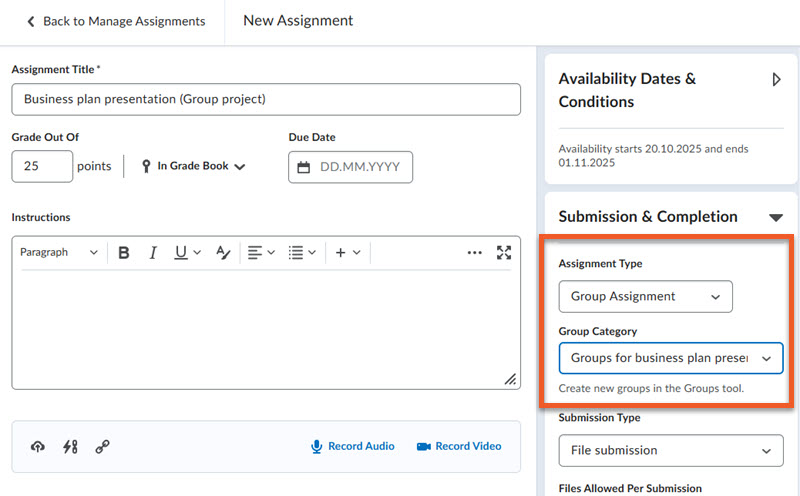Expand Availability Dates & Conditions panel
Screen dimensions: 800x496
[776, 79]
